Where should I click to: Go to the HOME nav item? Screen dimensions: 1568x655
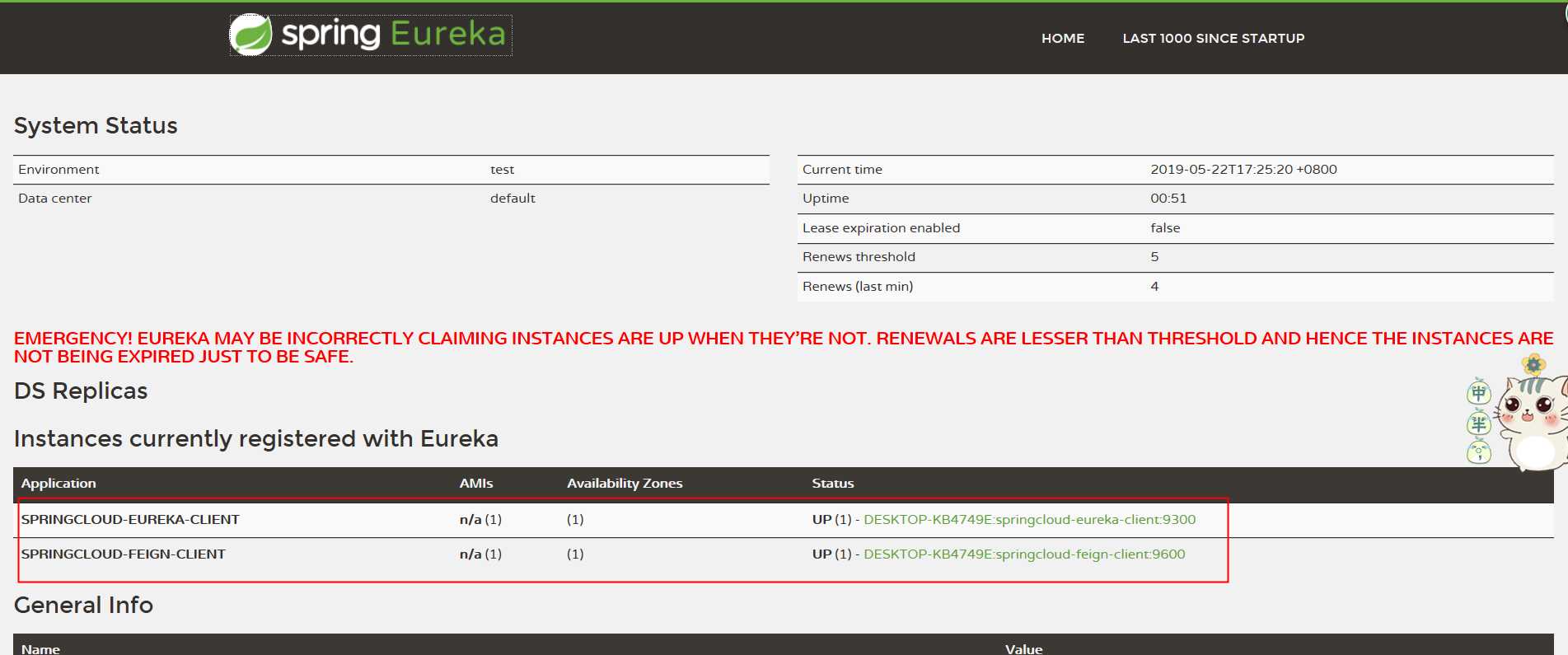(x=1063, y=38)
